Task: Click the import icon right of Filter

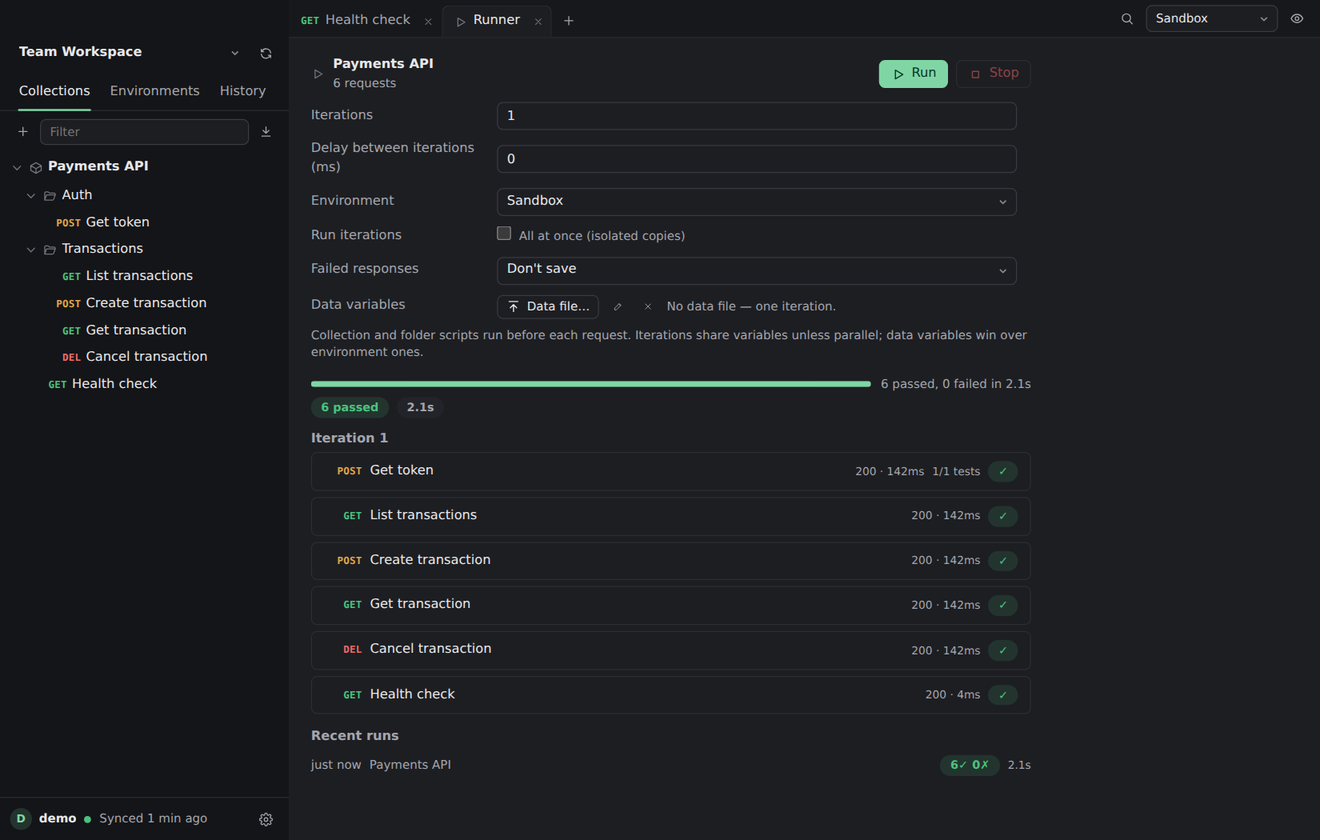Action: [x=266, y=132]
